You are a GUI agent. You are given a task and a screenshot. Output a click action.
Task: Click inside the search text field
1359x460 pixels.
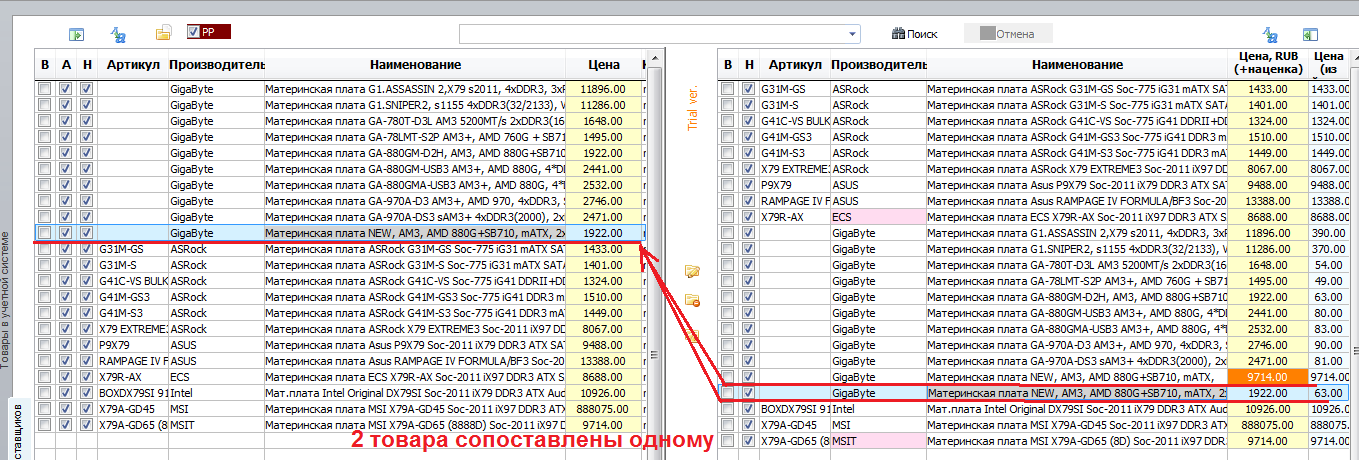(x=652, y=33)
